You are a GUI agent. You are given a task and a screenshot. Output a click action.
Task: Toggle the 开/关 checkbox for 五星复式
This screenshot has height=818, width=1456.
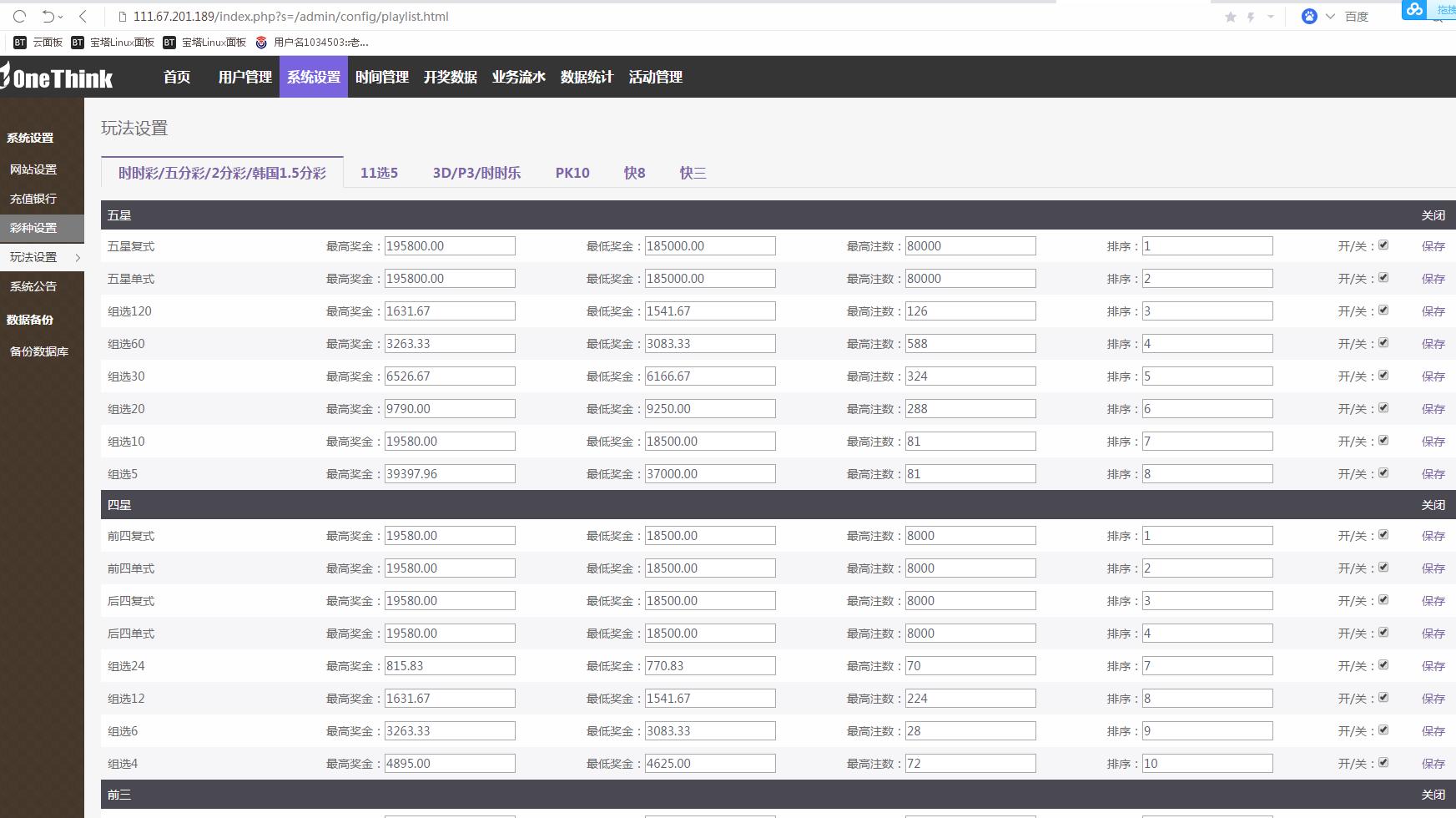[1383, 245]
